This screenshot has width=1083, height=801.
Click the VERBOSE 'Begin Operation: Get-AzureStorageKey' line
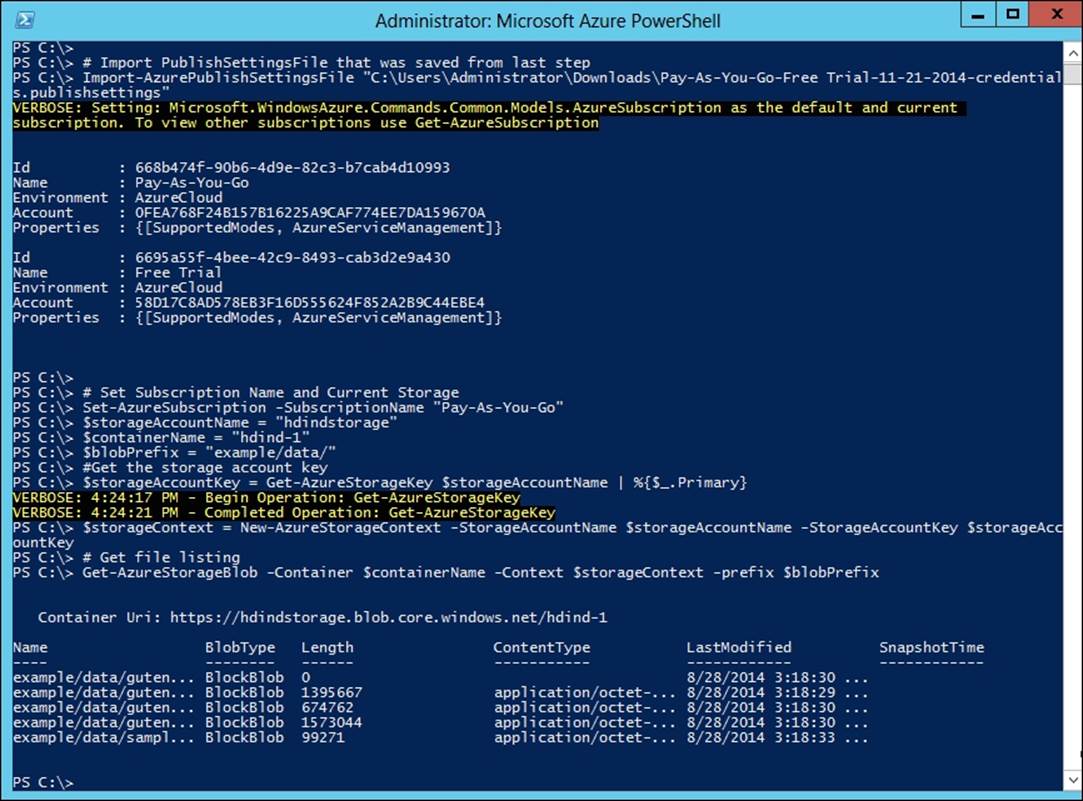(x=267, y=498)
